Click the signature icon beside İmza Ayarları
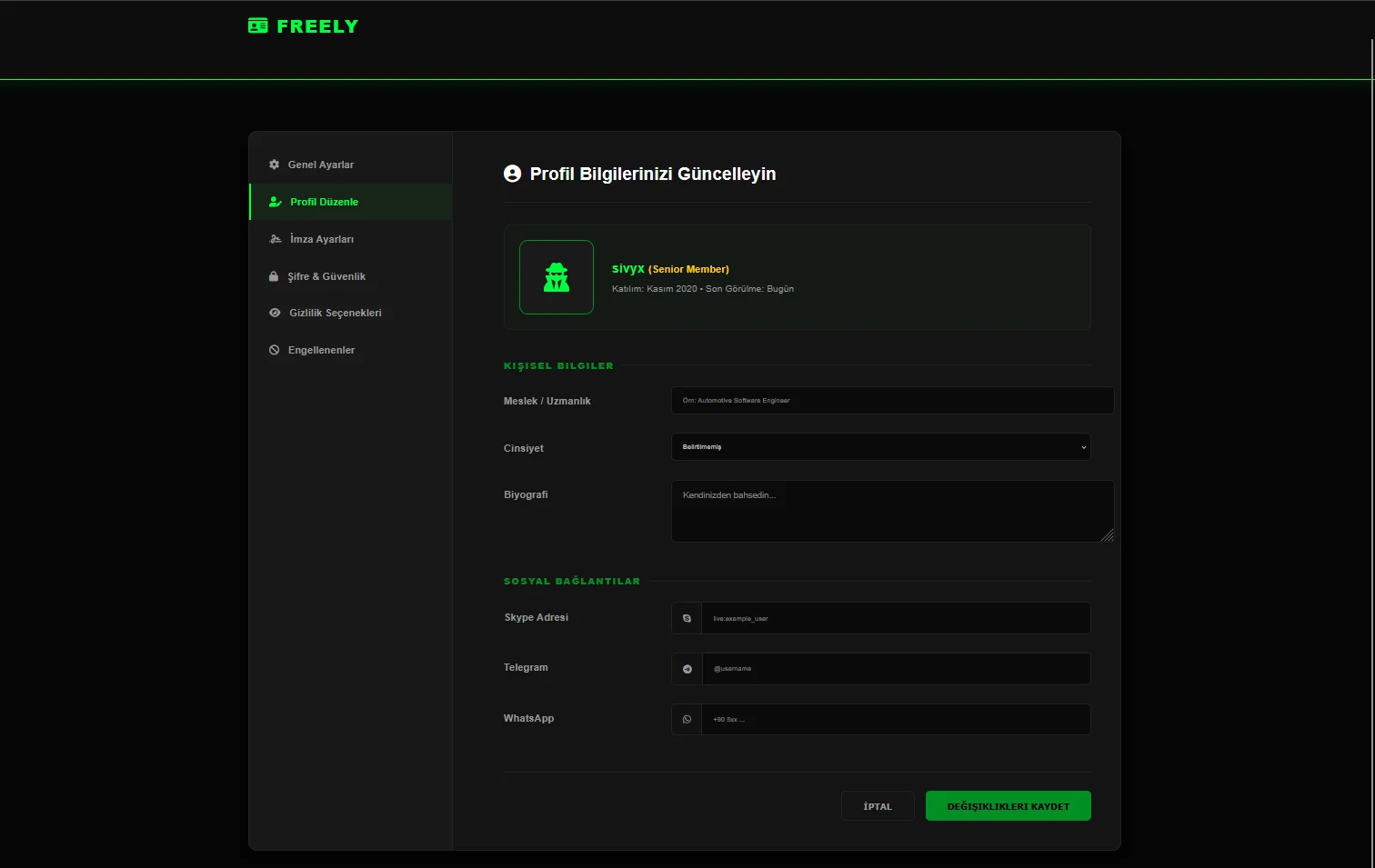 [x=276, y=239]
